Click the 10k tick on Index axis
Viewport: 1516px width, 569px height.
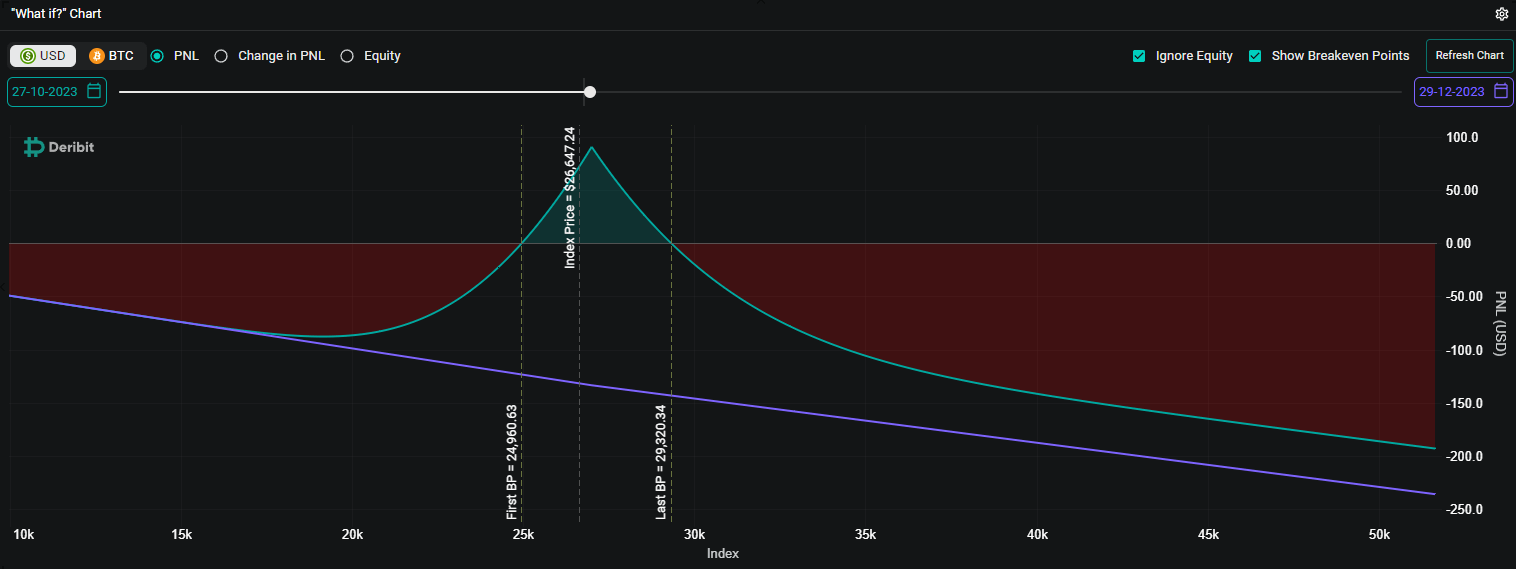tap(23, 535)
